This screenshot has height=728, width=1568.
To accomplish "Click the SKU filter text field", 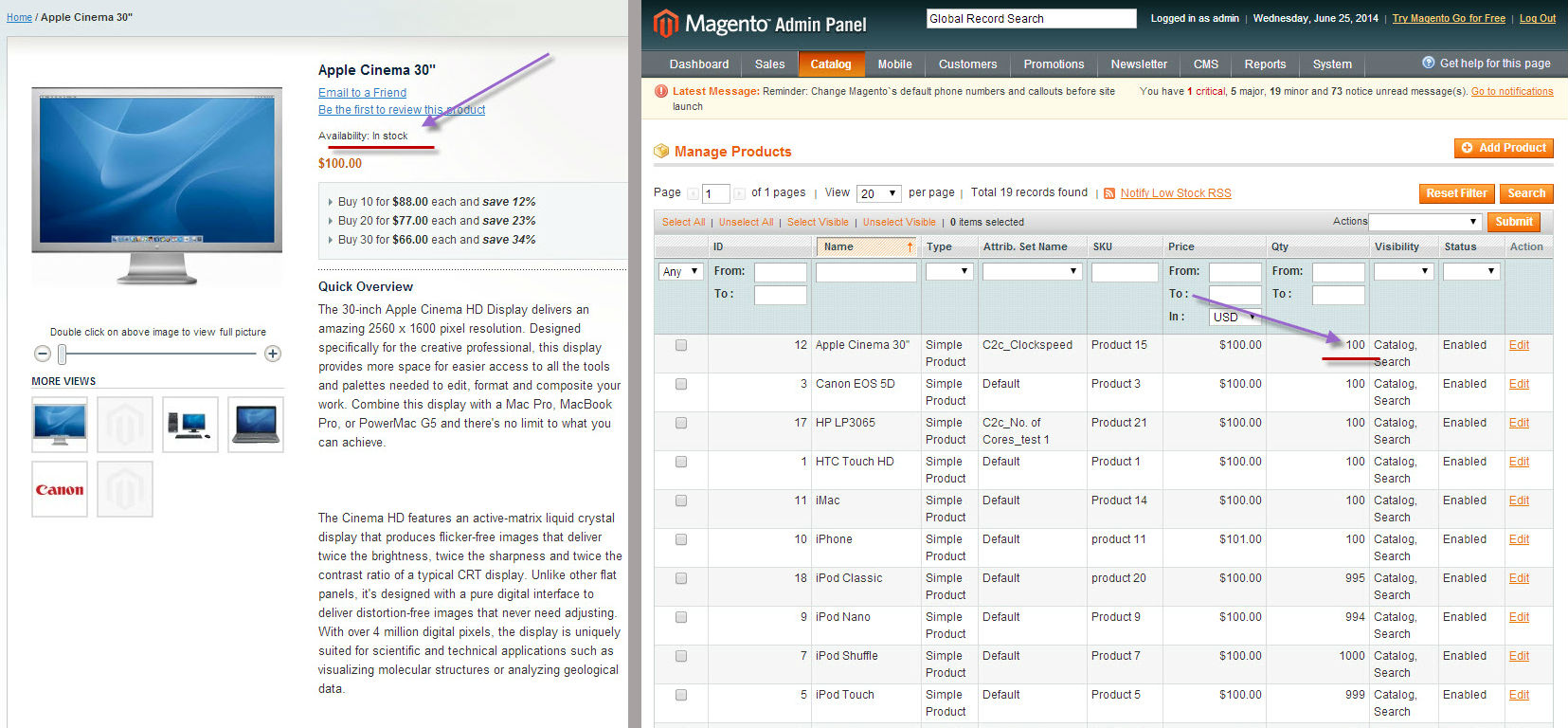I will coord(1125,272).
